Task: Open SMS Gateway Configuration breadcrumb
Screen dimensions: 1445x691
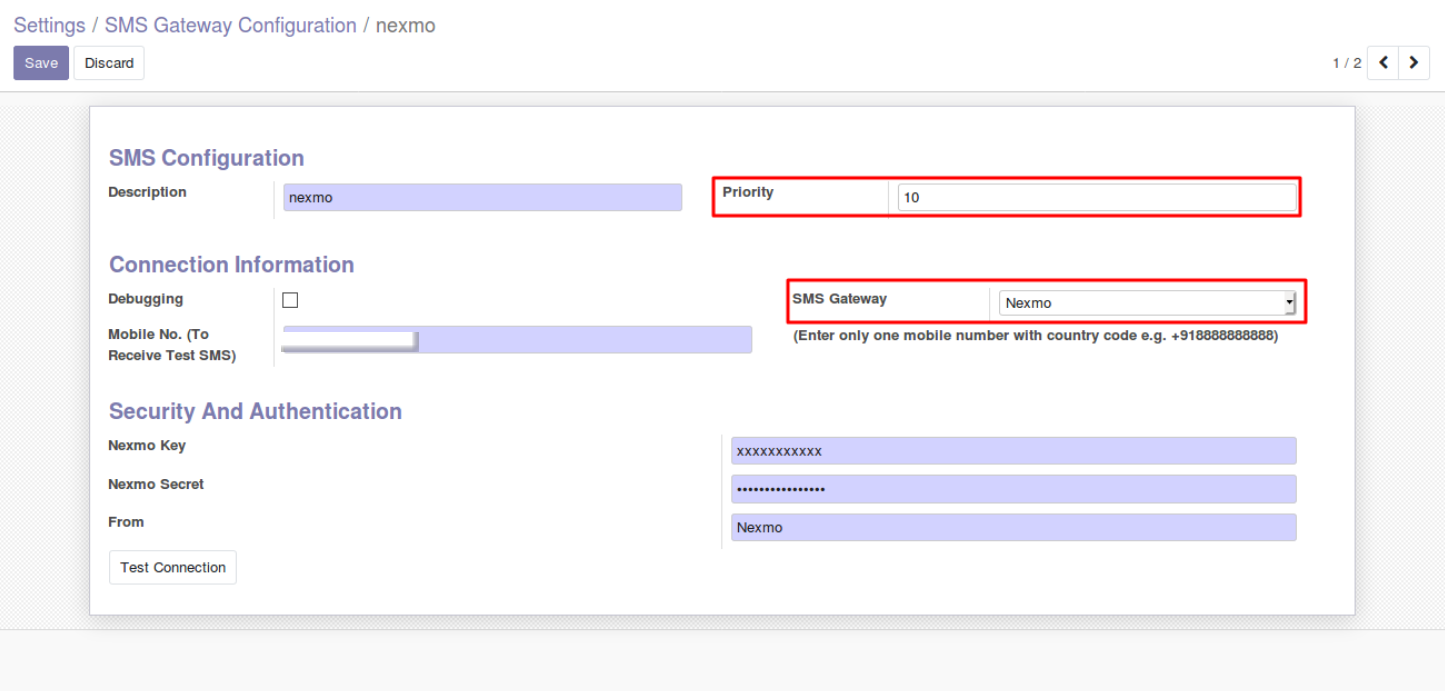Action: [230, 26]
